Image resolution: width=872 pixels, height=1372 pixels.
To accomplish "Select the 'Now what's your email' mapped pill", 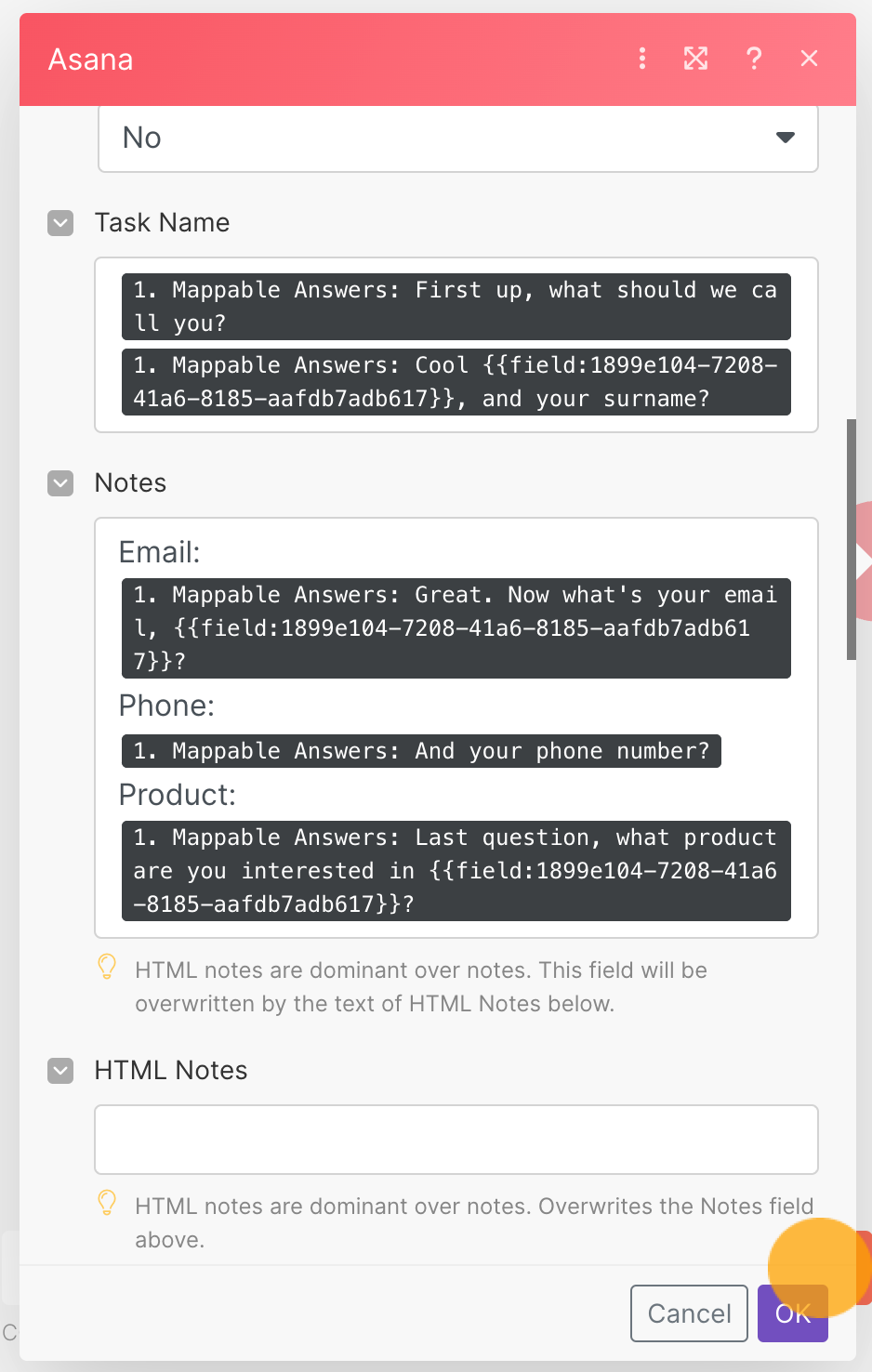I will 456,628.
